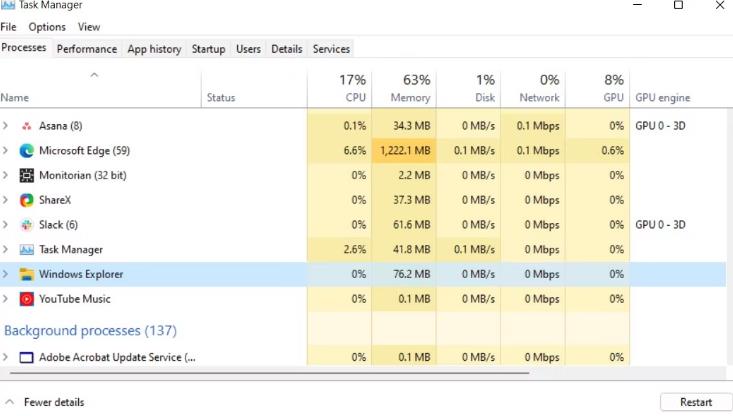
Task: Expand the Adobe Acrobat Update Service row
Action: click(5, 357)
